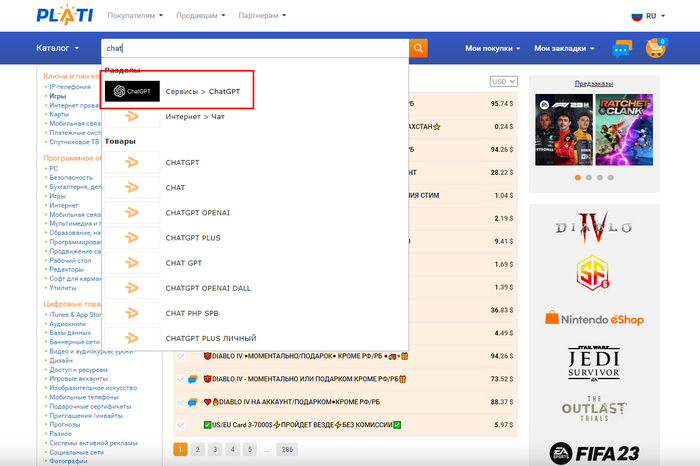This screenshot has height=466, width=700.
Task: Click arrow icon beside CHATGPT PLUS suggestion
Action: pos(132,238)
